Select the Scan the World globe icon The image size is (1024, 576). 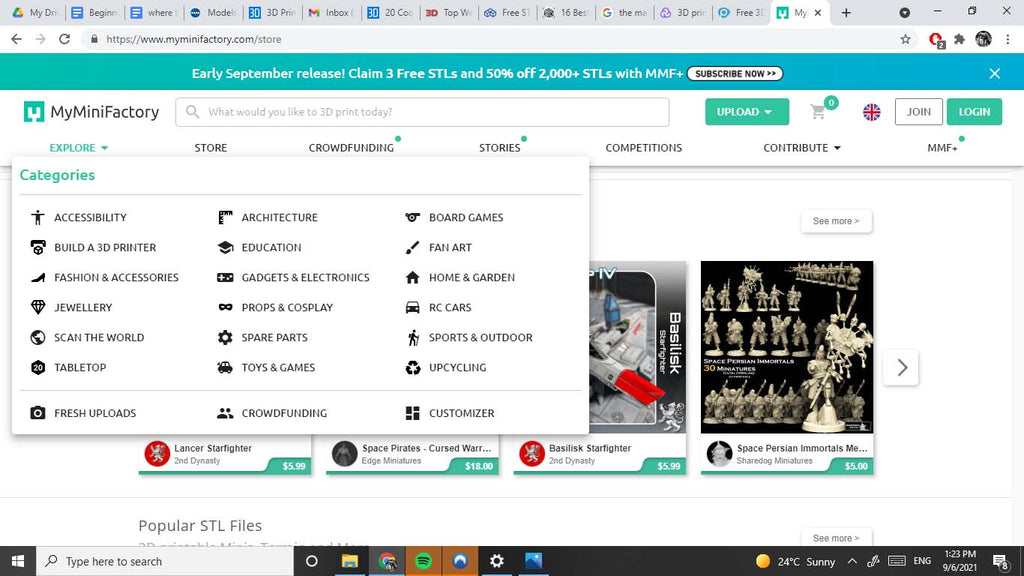point(38,338)
